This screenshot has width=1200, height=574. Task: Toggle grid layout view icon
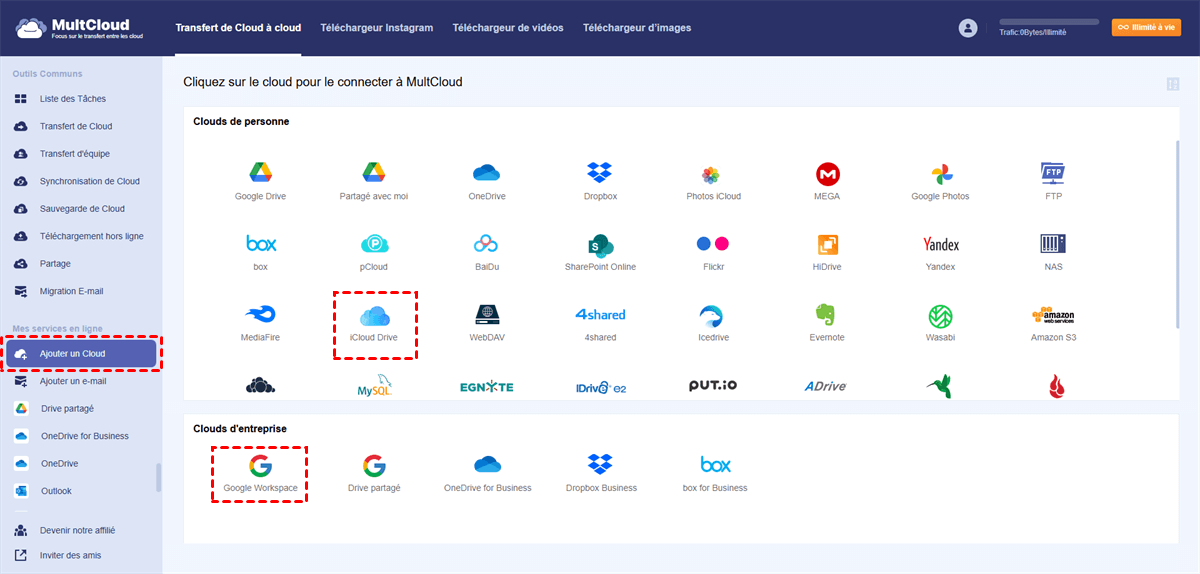[x=1173, y=84]
